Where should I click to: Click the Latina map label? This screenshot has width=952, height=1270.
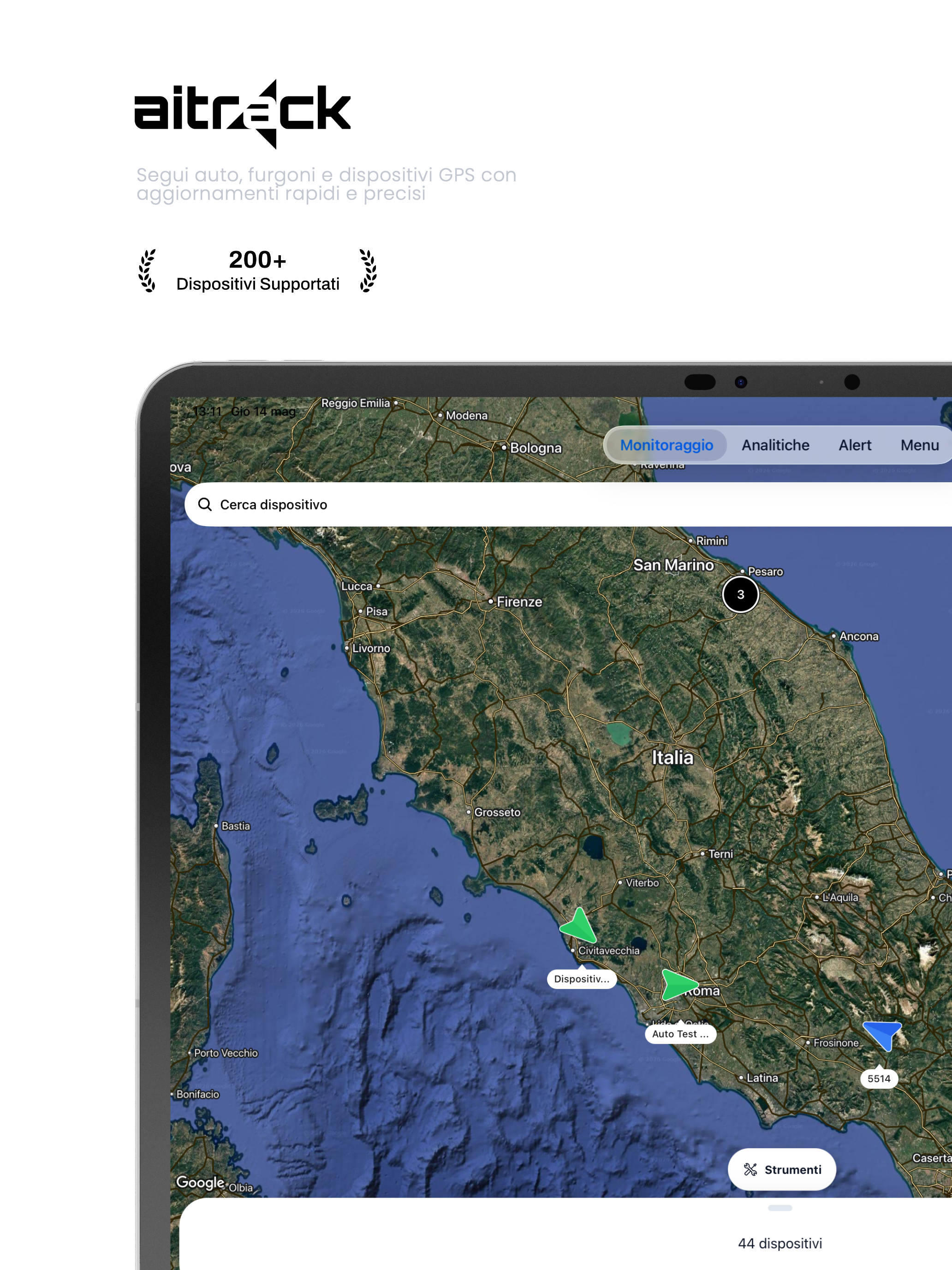click(762, 1078)
